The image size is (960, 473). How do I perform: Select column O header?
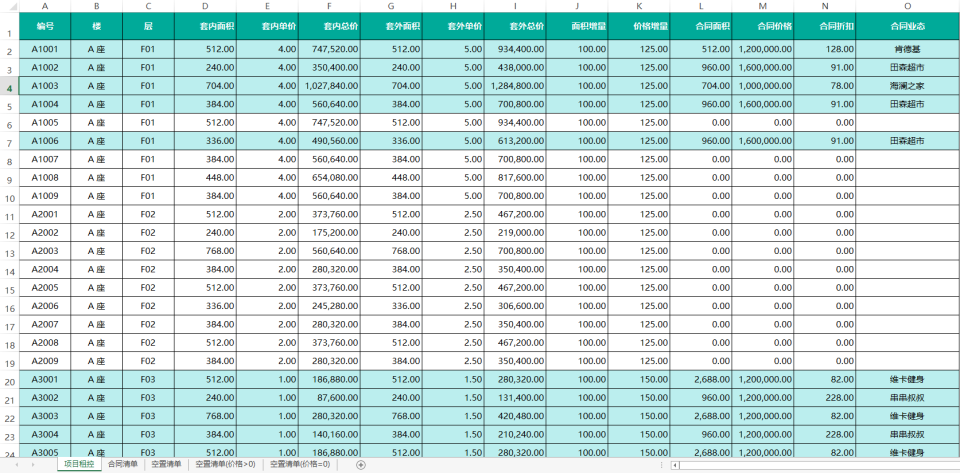click(907, 6)
